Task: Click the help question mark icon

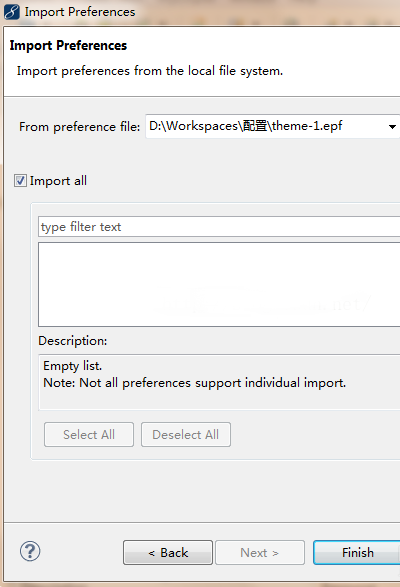Action: (30, 551)
